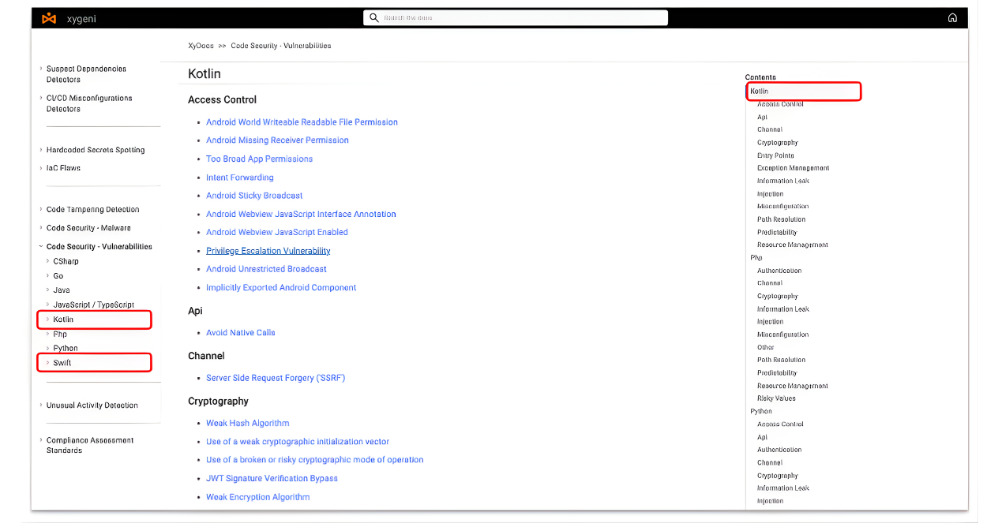Jump to Php in Contents panel
This screenshot has width=1000, height=523.
[756, 258]
